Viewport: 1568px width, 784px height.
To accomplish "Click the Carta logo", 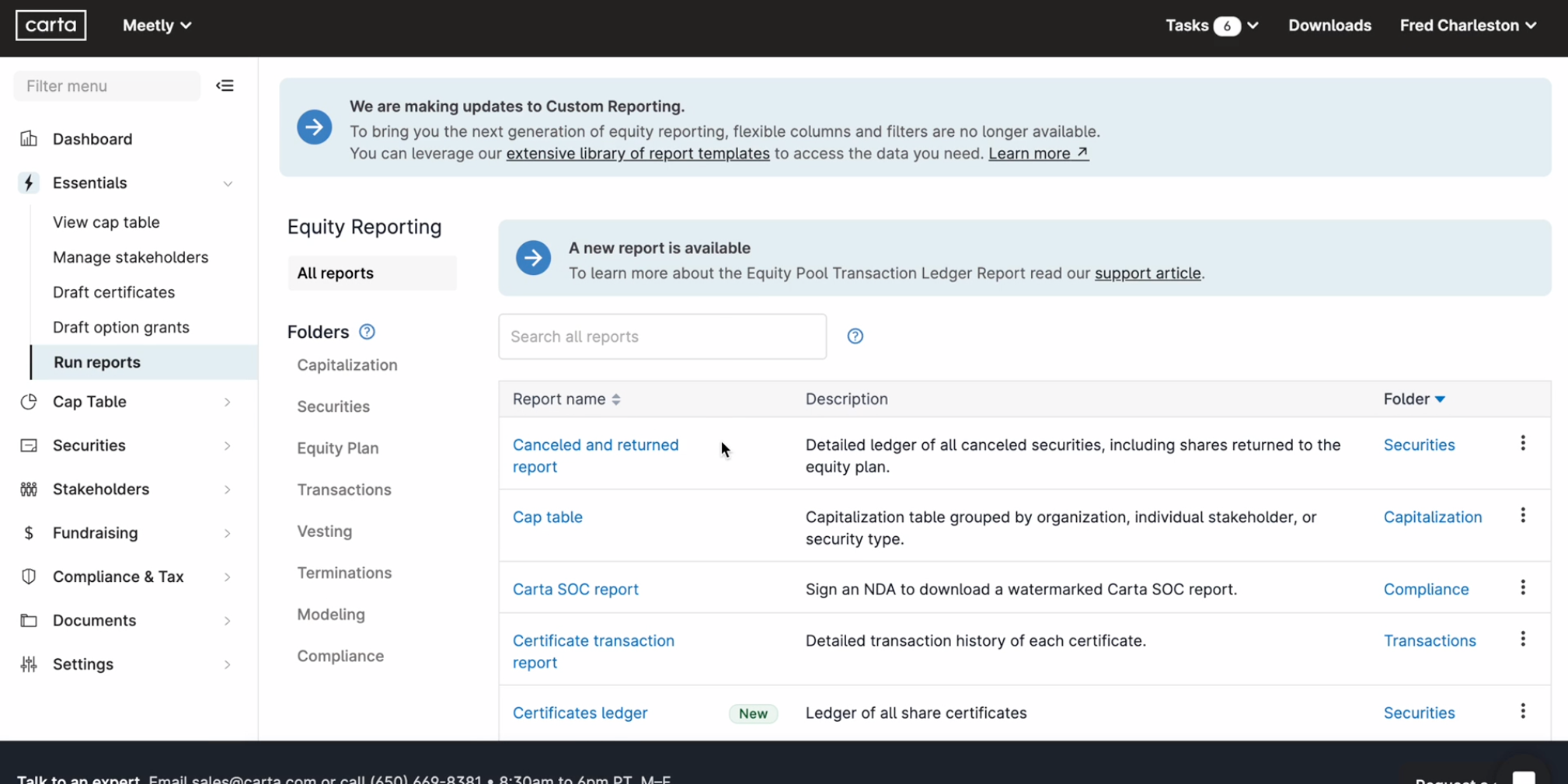I will [x=51, y=26].
